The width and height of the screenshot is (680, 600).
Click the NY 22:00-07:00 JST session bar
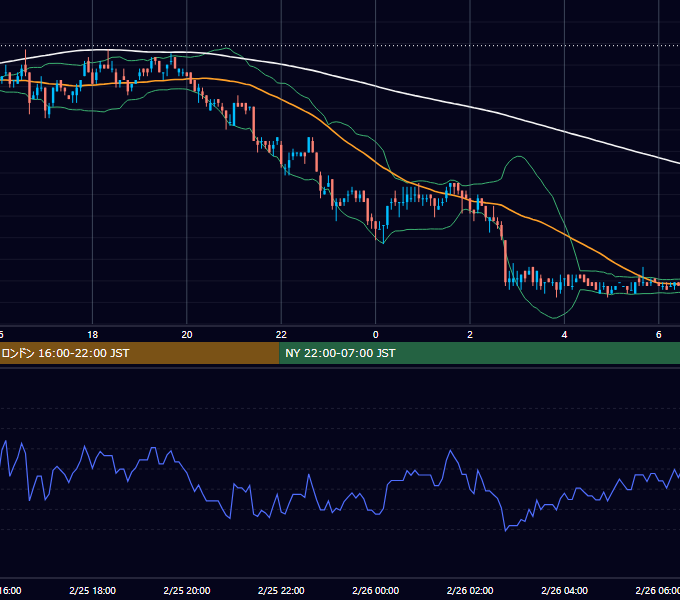tap(480, 353)
